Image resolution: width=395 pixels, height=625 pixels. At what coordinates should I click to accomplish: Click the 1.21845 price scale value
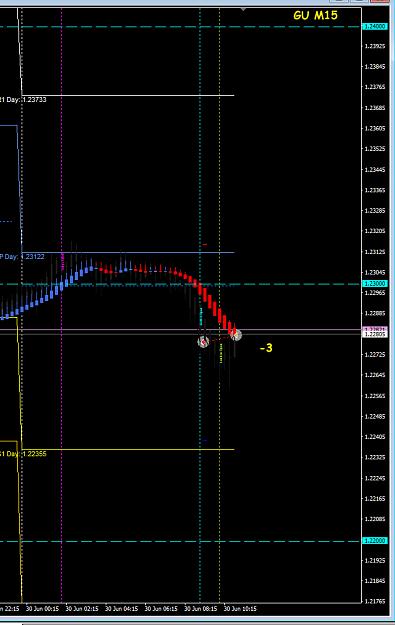coord(375,581)
